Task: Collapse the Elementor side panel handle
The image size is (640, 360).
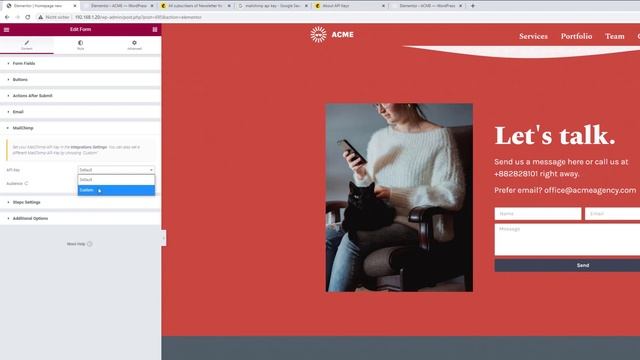Action: tap(164, 238)
